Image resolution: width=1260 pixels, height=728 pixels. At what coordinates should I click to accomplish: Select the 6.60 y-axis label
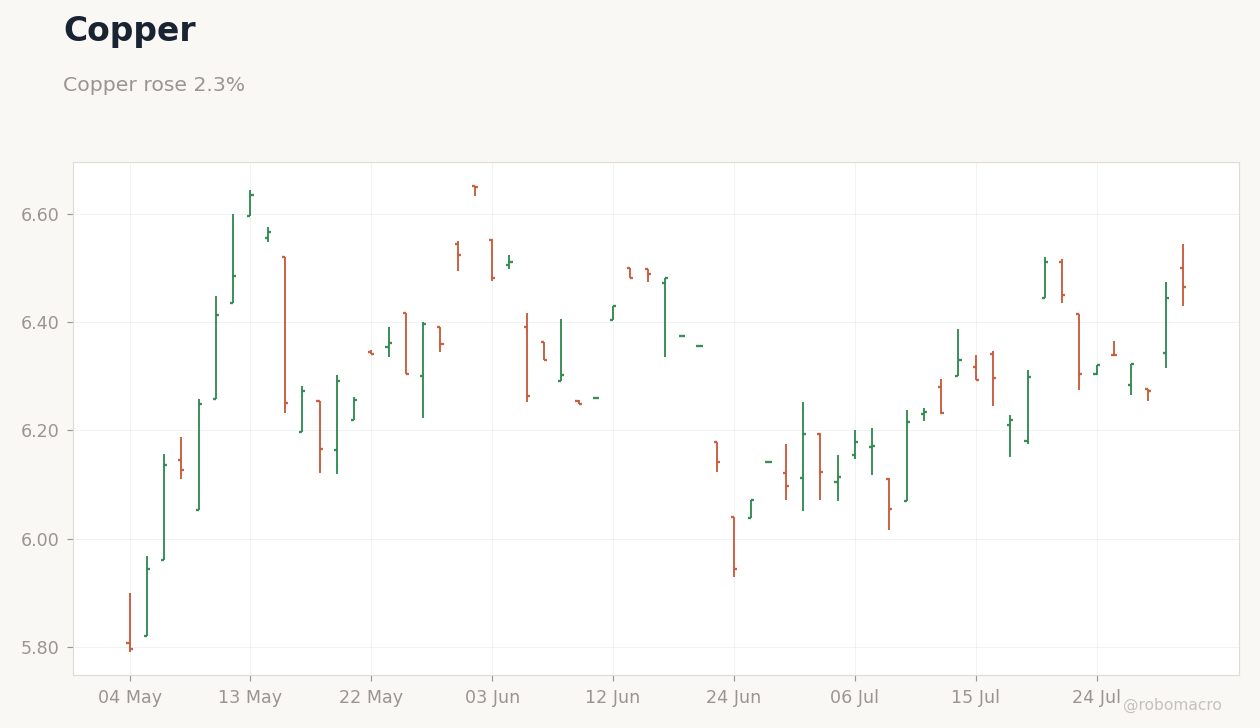point(40,215)
